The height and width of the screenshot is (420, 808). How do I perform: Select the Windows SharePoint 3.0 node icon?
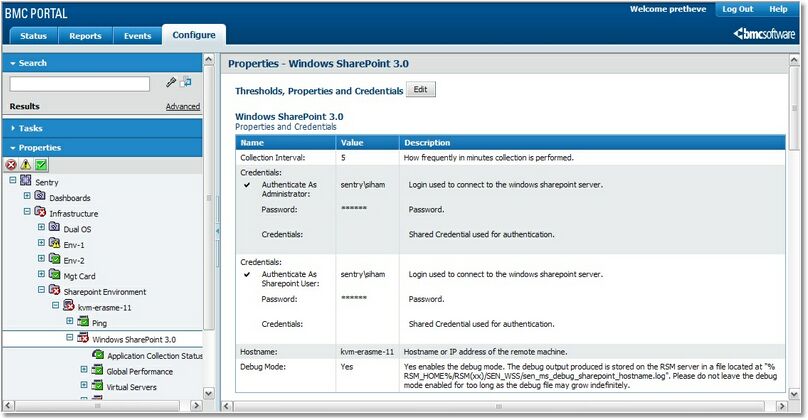(83, 338)
